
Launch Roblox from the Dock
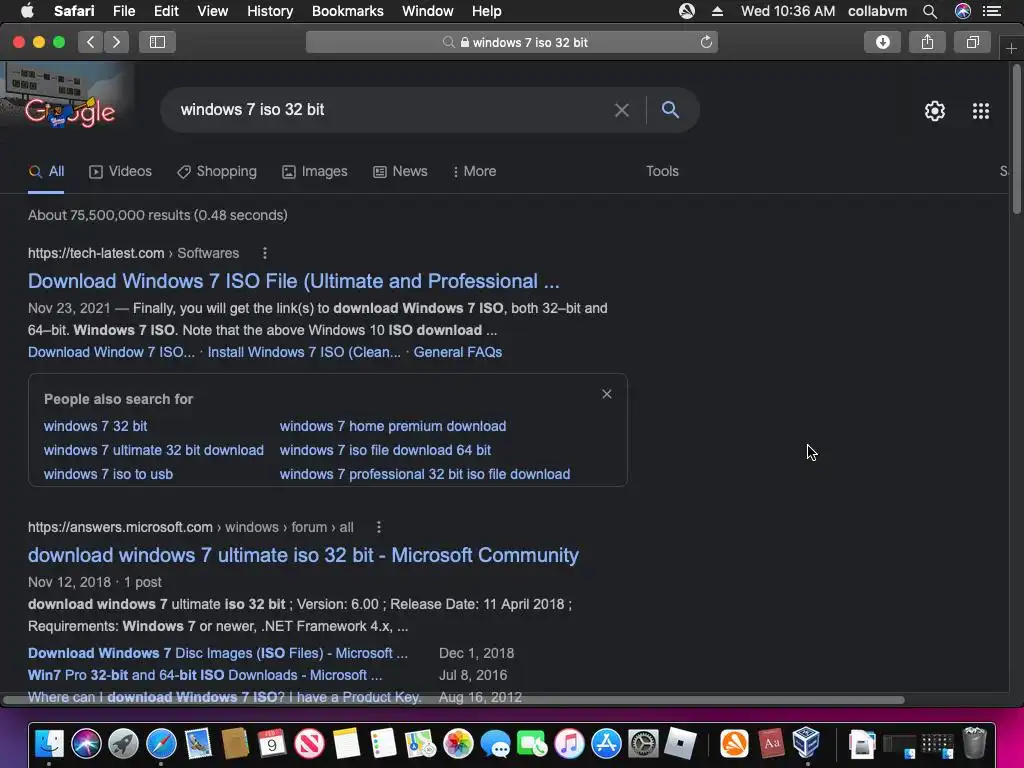click(x=680, y=743)
